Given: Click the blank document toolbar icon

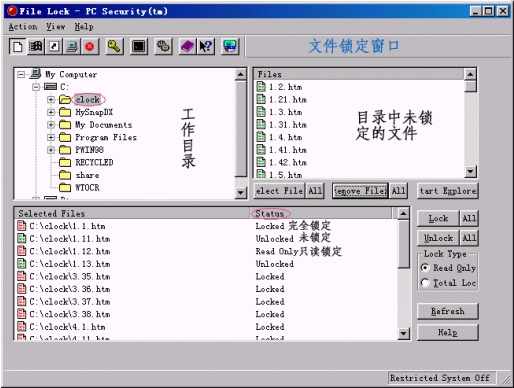Looking at the screenshot, I should click(x=17, y=47).
